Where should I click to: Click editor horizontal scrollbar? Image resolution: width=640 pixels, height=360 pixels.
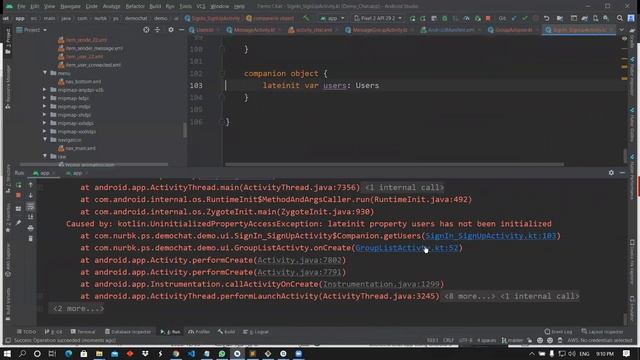(x=395, y=164)
